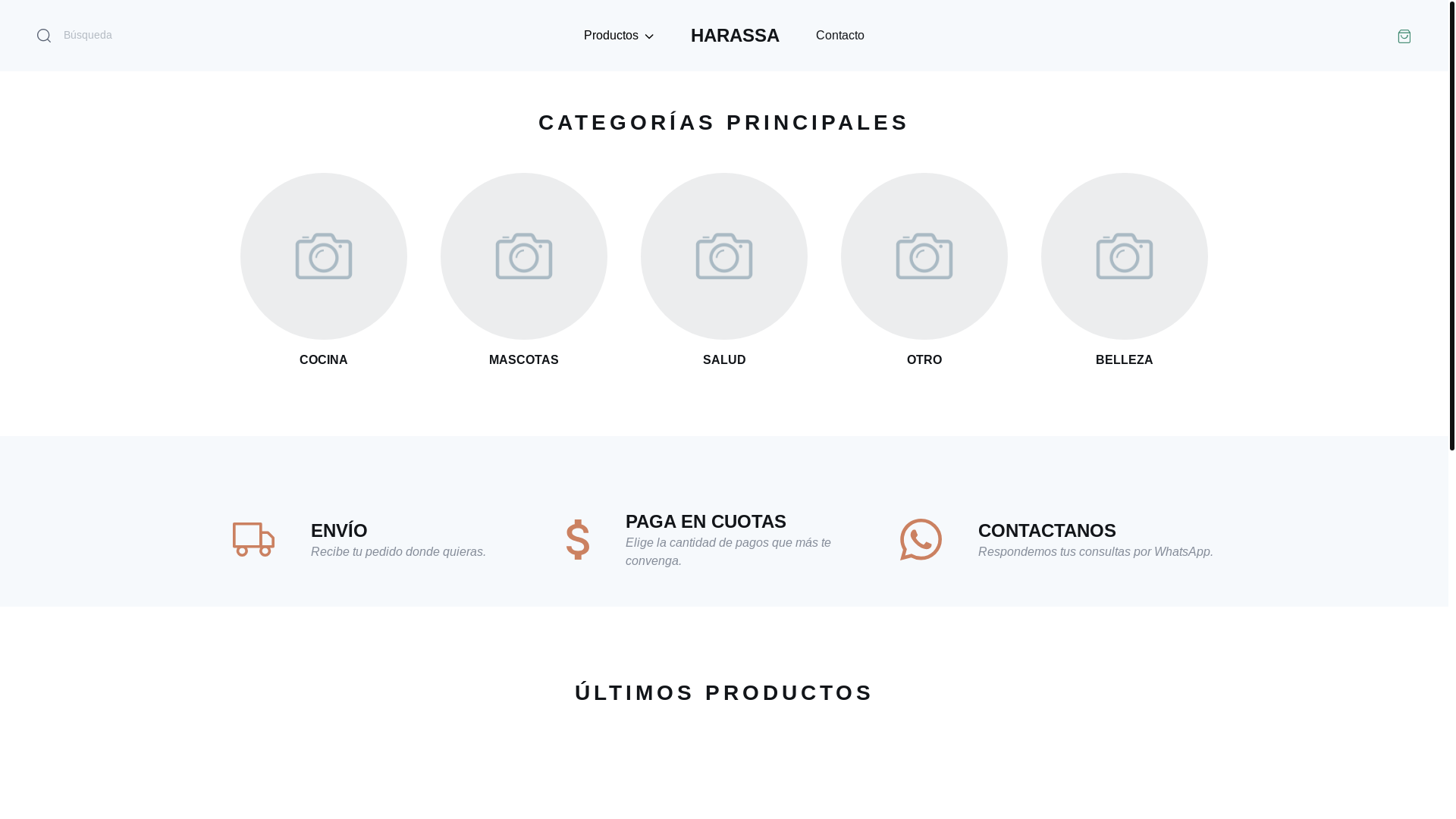Click the PAGA EN CUOTAS heading

pos(706,521)
